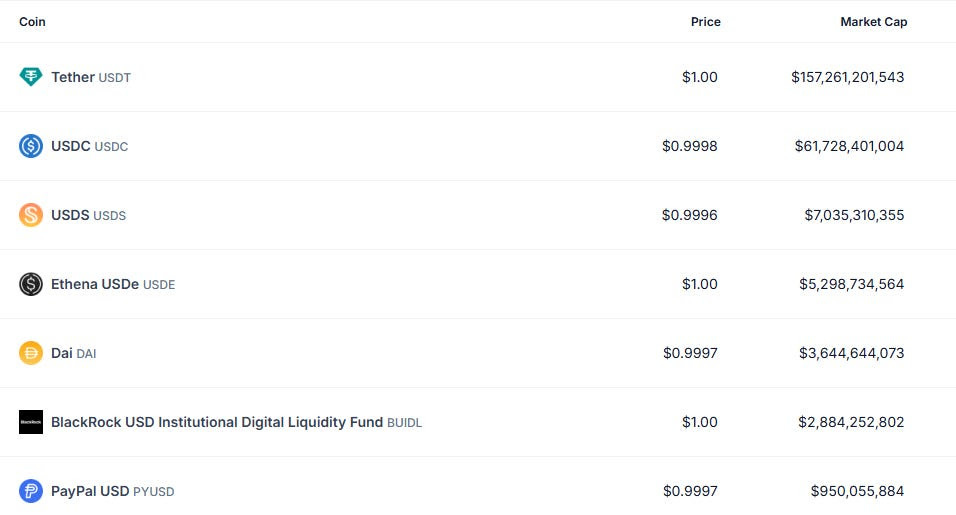The height and width of the screenshot is (515, 956).
Task: Click Tether's market cap value $157,261,201,543
Action: point(847,77)
